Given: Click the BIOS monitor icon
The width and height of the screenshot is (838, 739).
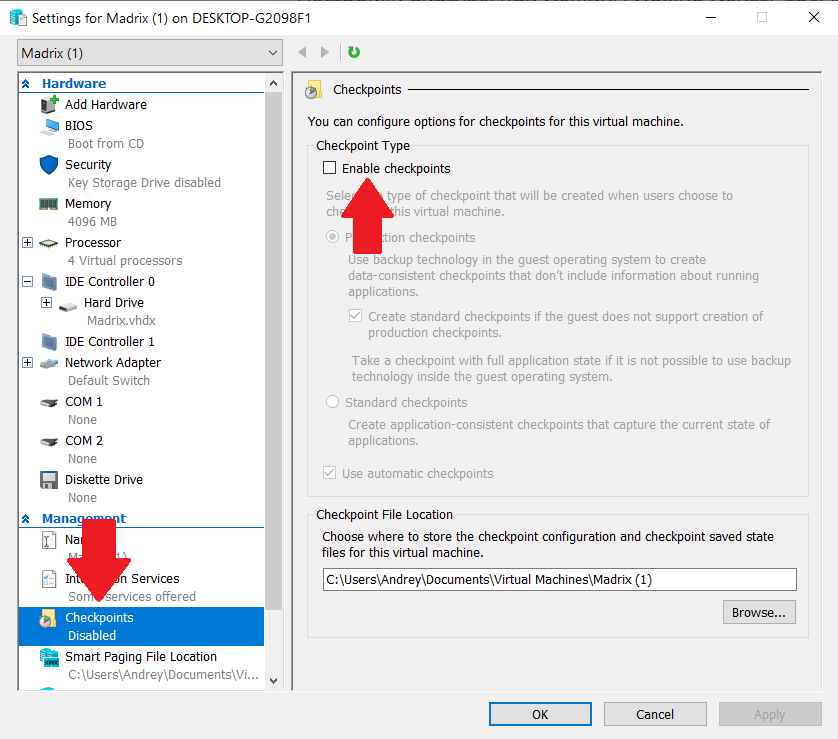Looking at the screenshot, I should tap(49, 126).
